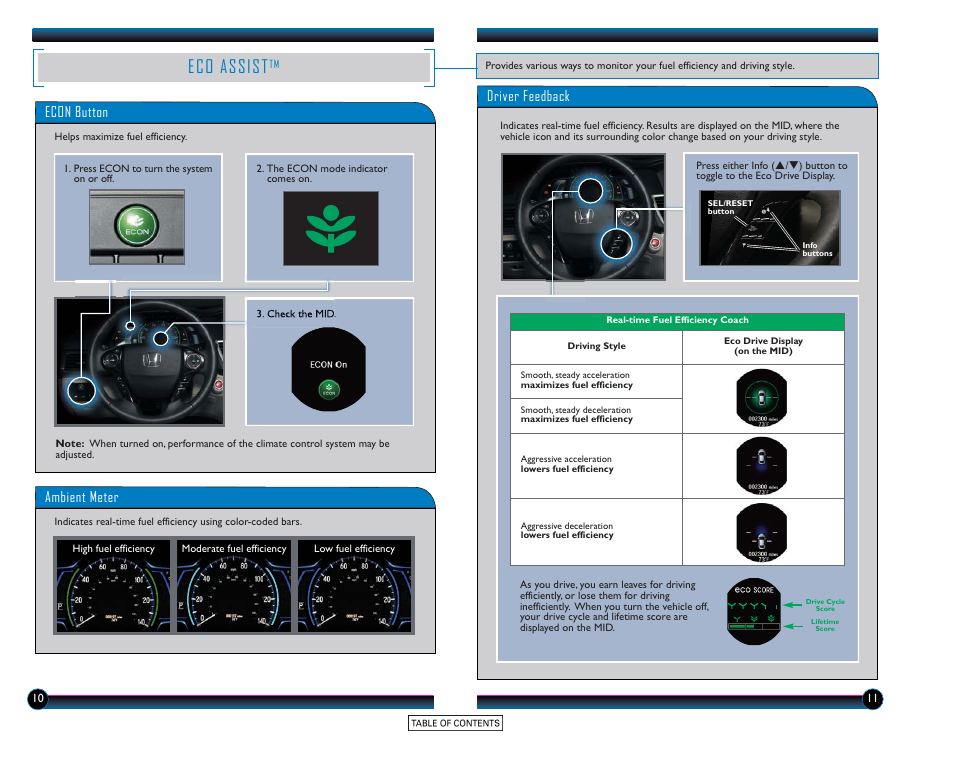This screenshot has height=781, width=954.
Task: Click the Ambient Meter section header
Action: point(235,498)
